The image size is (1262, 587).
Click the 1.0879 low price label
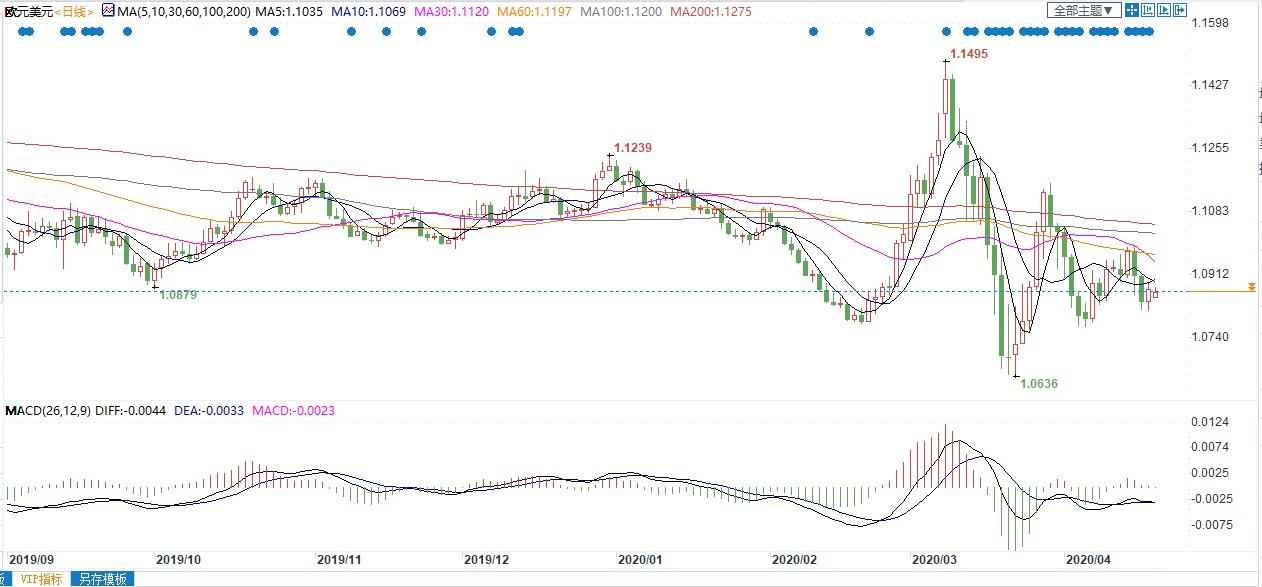coord(178,295)
